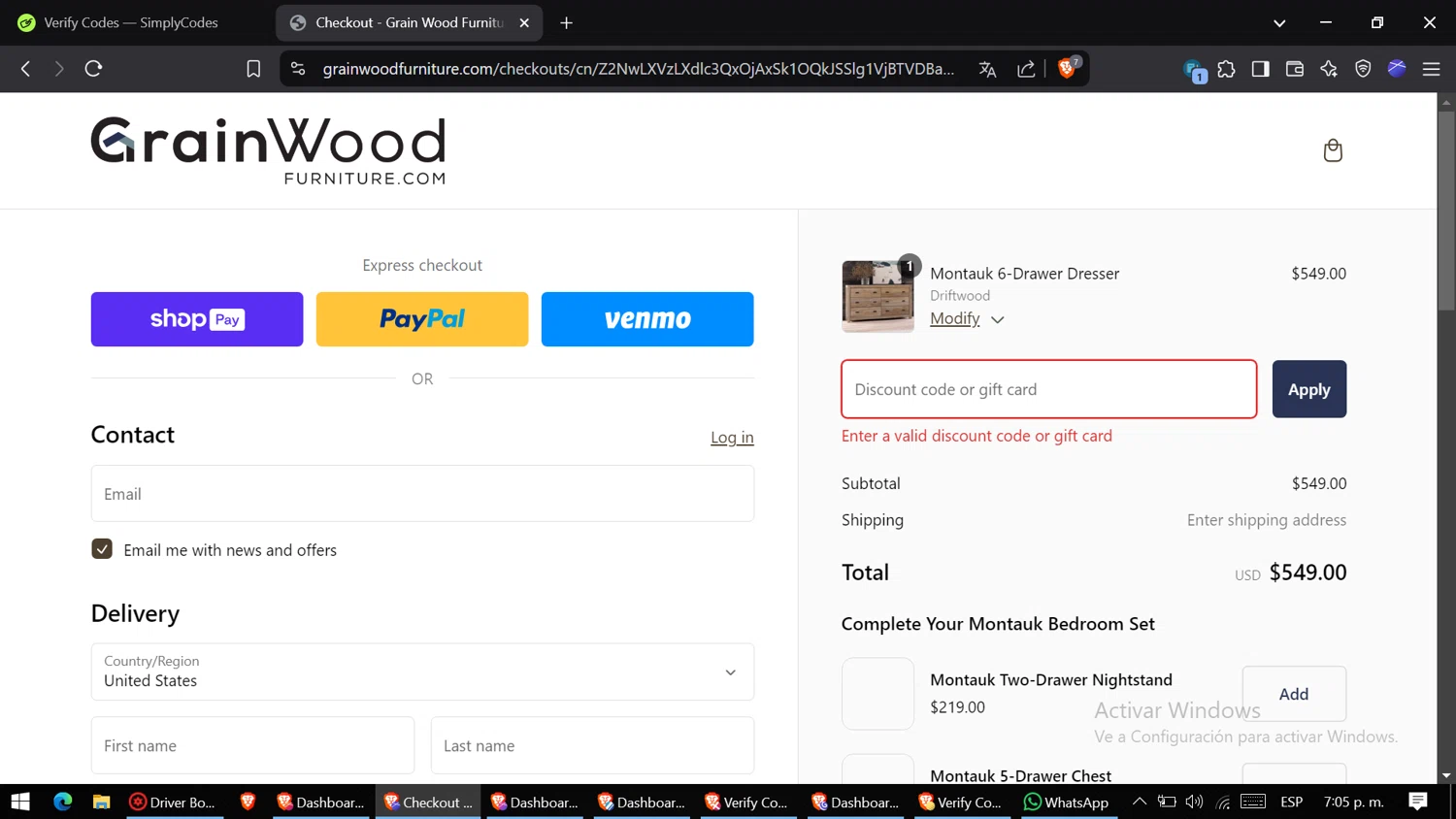Click the ESP language indicator
Viewport: 1456px width, 819px height.
pos(1291,802)
